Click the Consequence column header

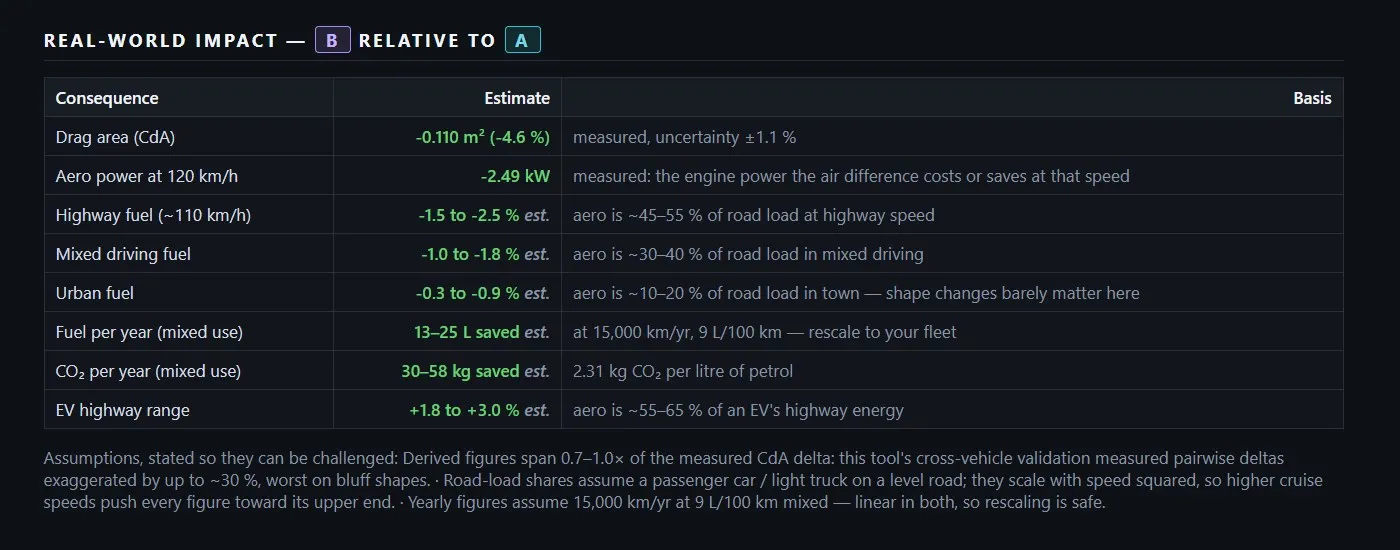pyautogui.click(x=107, y=98)
